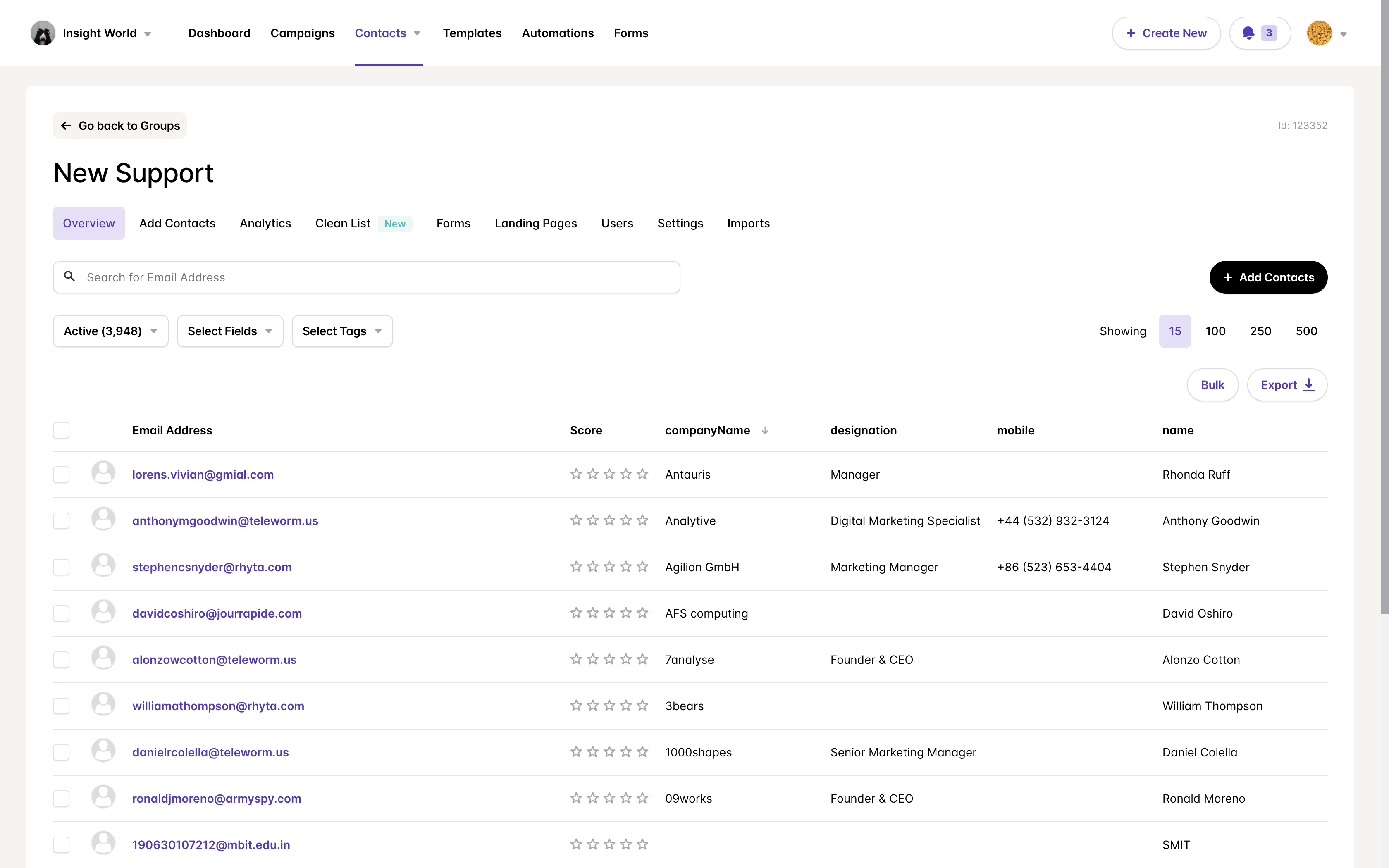Image resolution: width=1389 pixels, height=868 pixels.
Task: Open the Imports tab
Action: pos(749,223)
